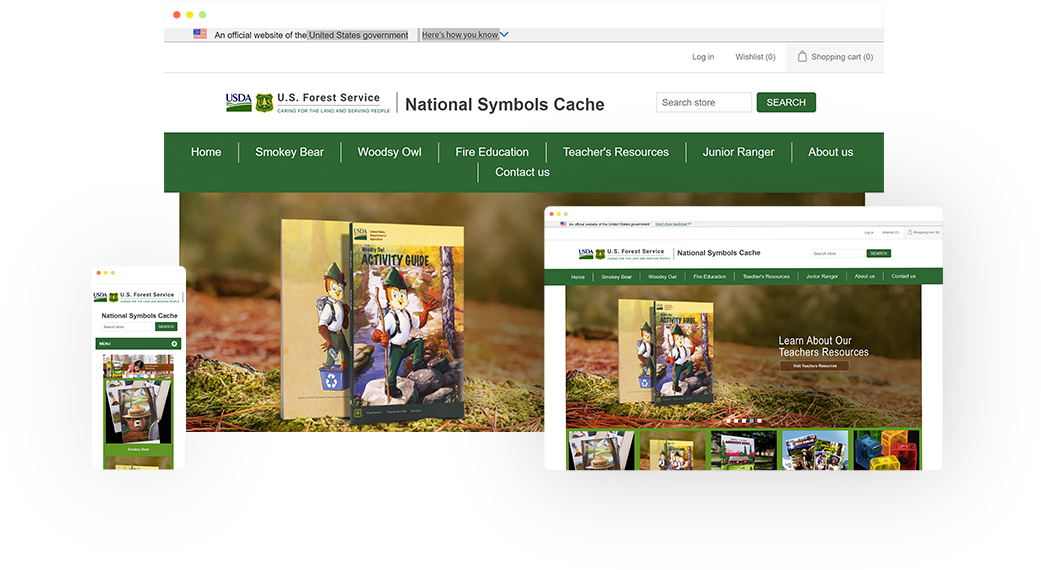Open the Woodsy Owl menu in the large window
Viewport: 1041px width, 570px height.
pyautogui.click(x=389, y=152)
